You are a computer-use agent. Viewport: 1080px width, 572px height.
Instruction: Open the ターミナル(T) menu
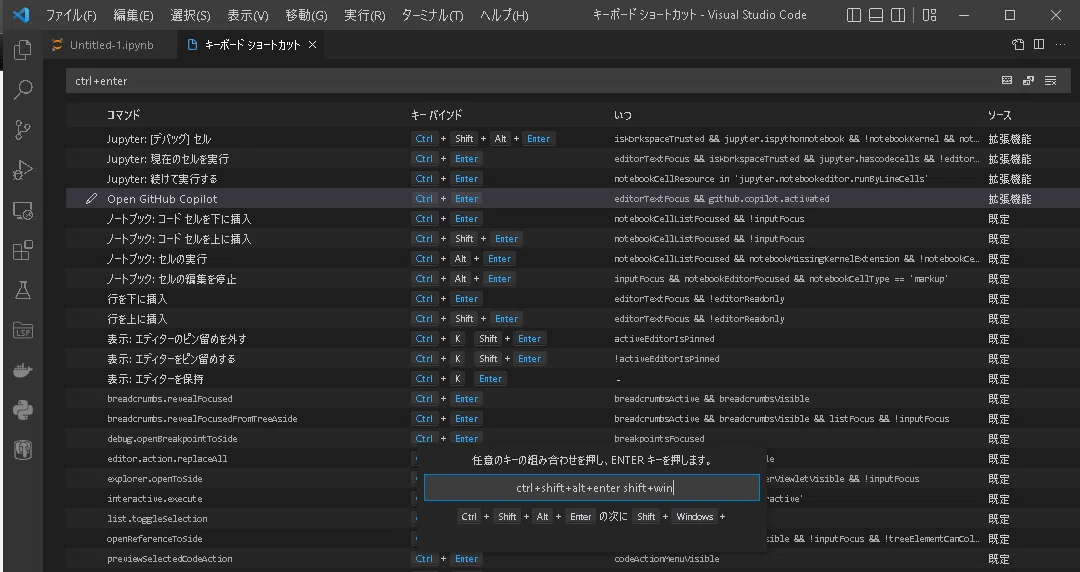[433, 15]
